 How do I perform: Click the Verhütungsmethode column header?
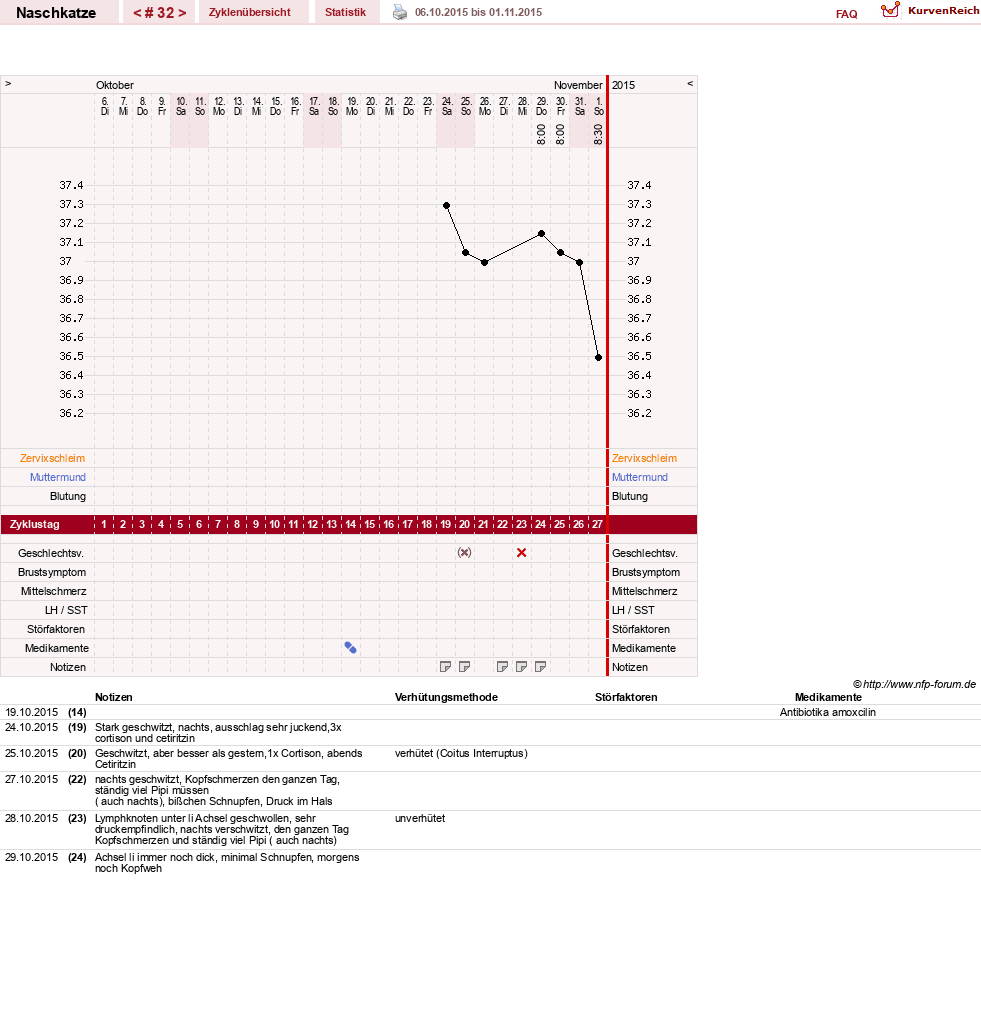(446, 697)
